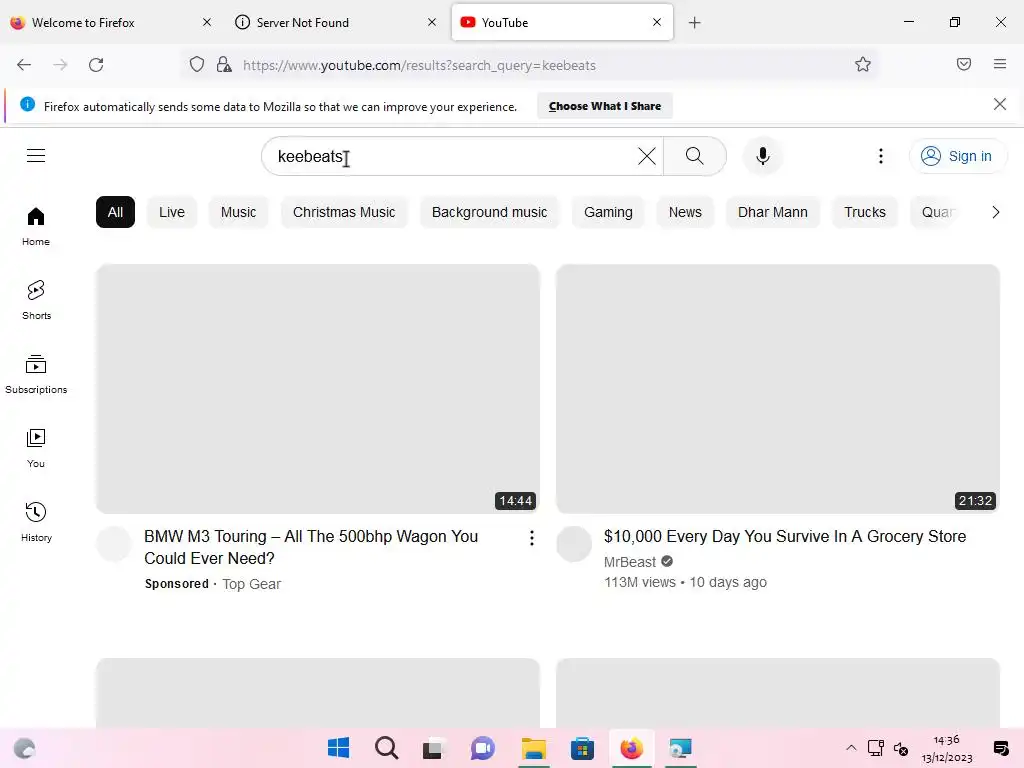1024x768 pixels.
Task: Select the Live filter chip
Action: pyautogui.click(x=172, y=212)
